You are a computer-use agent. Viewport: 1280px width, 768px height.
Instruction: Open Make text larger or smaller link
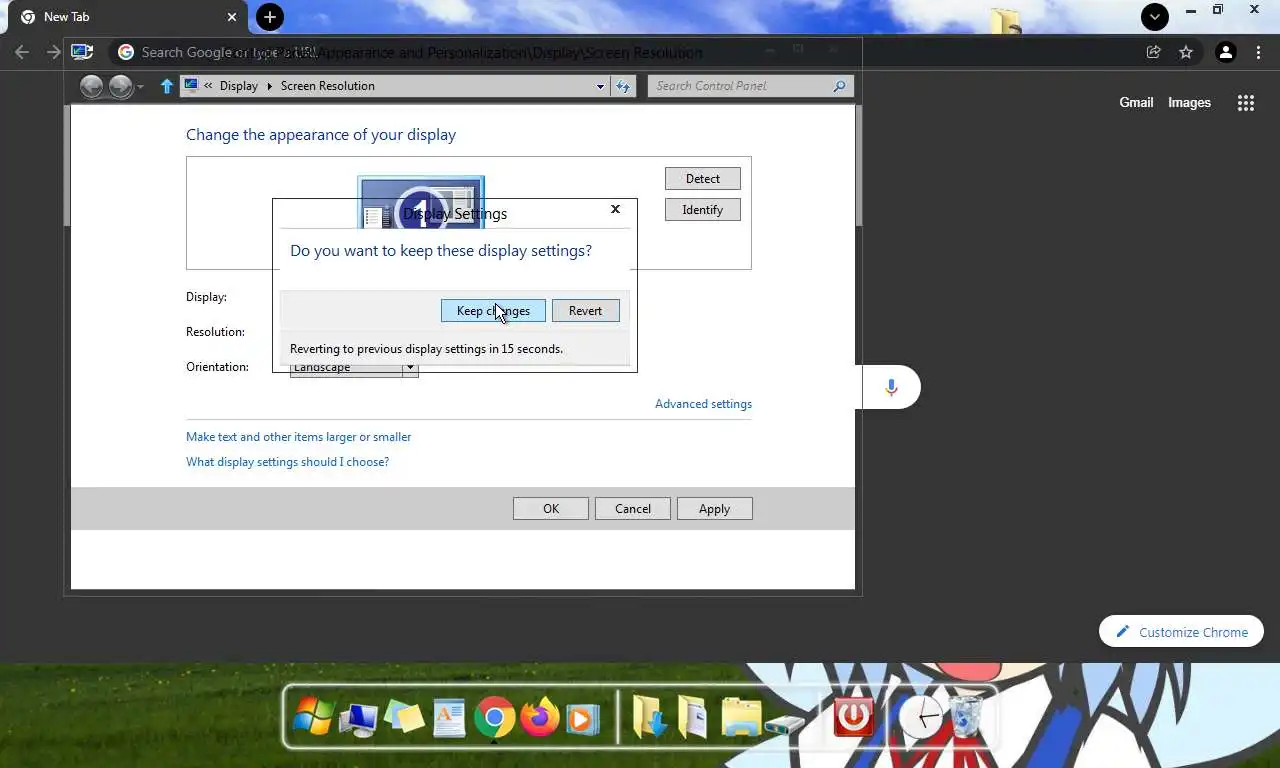(x=299, y=437)
